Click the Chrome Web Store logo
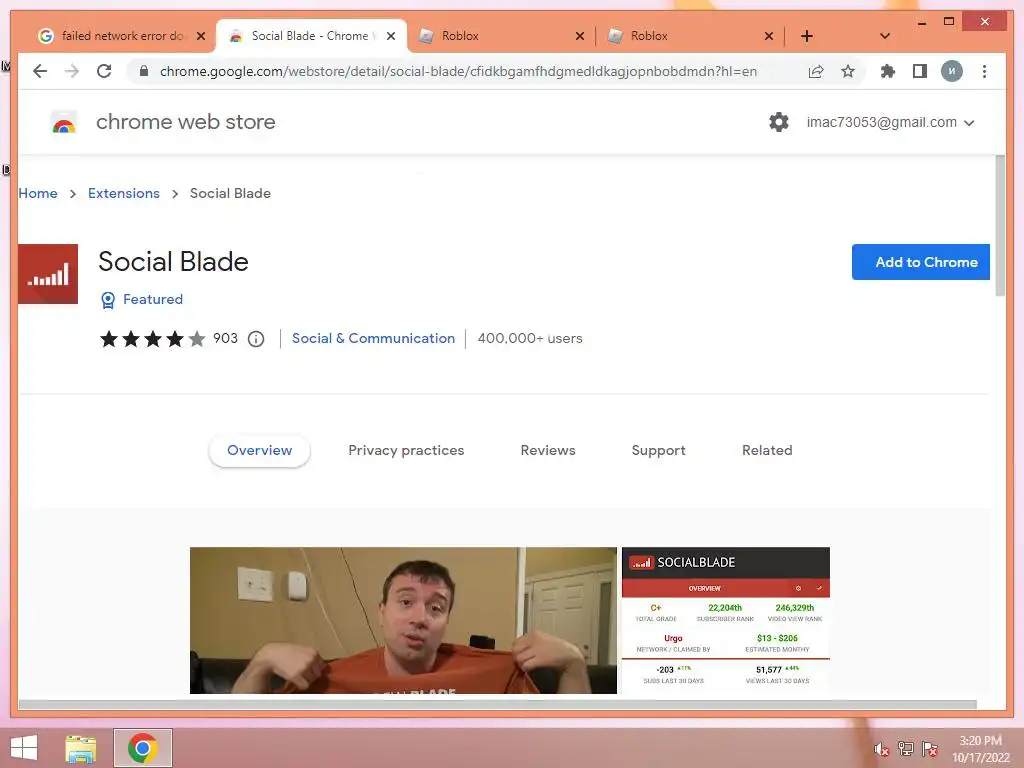1024x768 pixels. (x=63, y=122)
